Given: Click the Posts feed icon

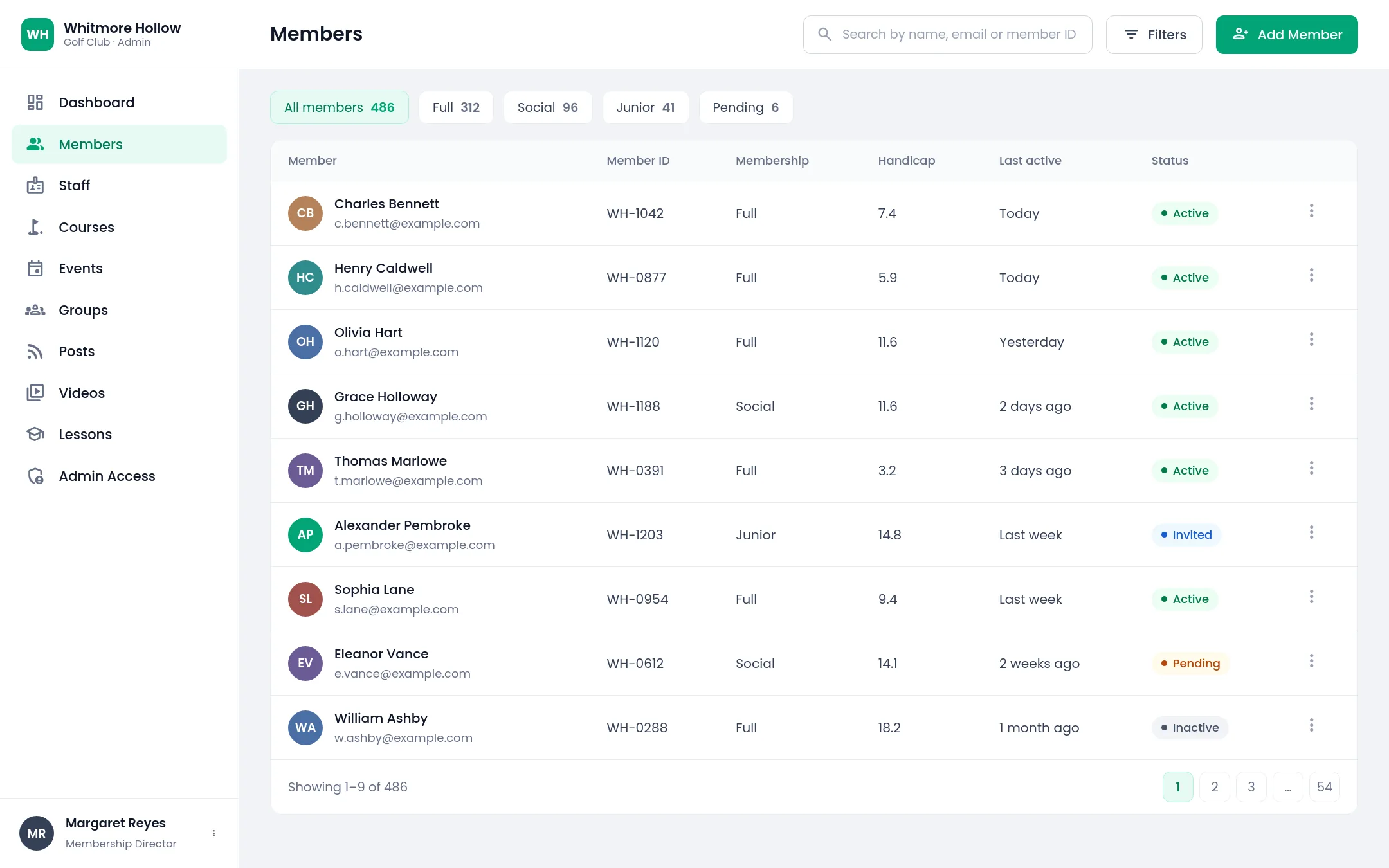Looking at the screenshot, I should tap(35, 351).
